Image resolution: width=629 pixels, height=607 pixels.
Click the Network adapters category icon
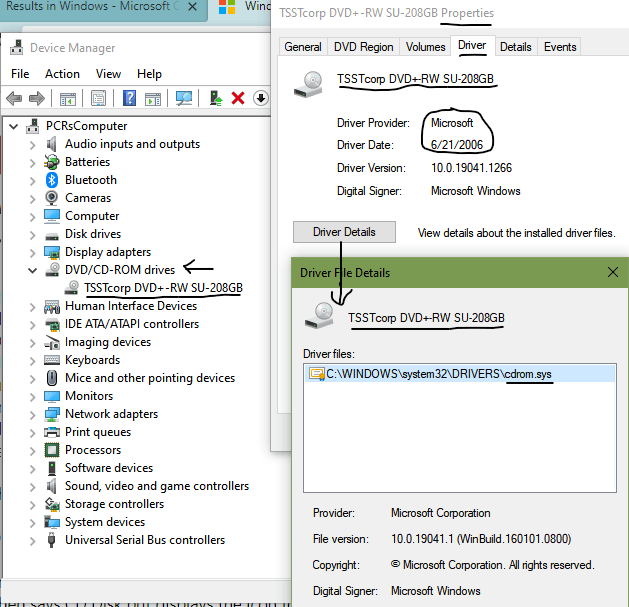tap(52, 414)
